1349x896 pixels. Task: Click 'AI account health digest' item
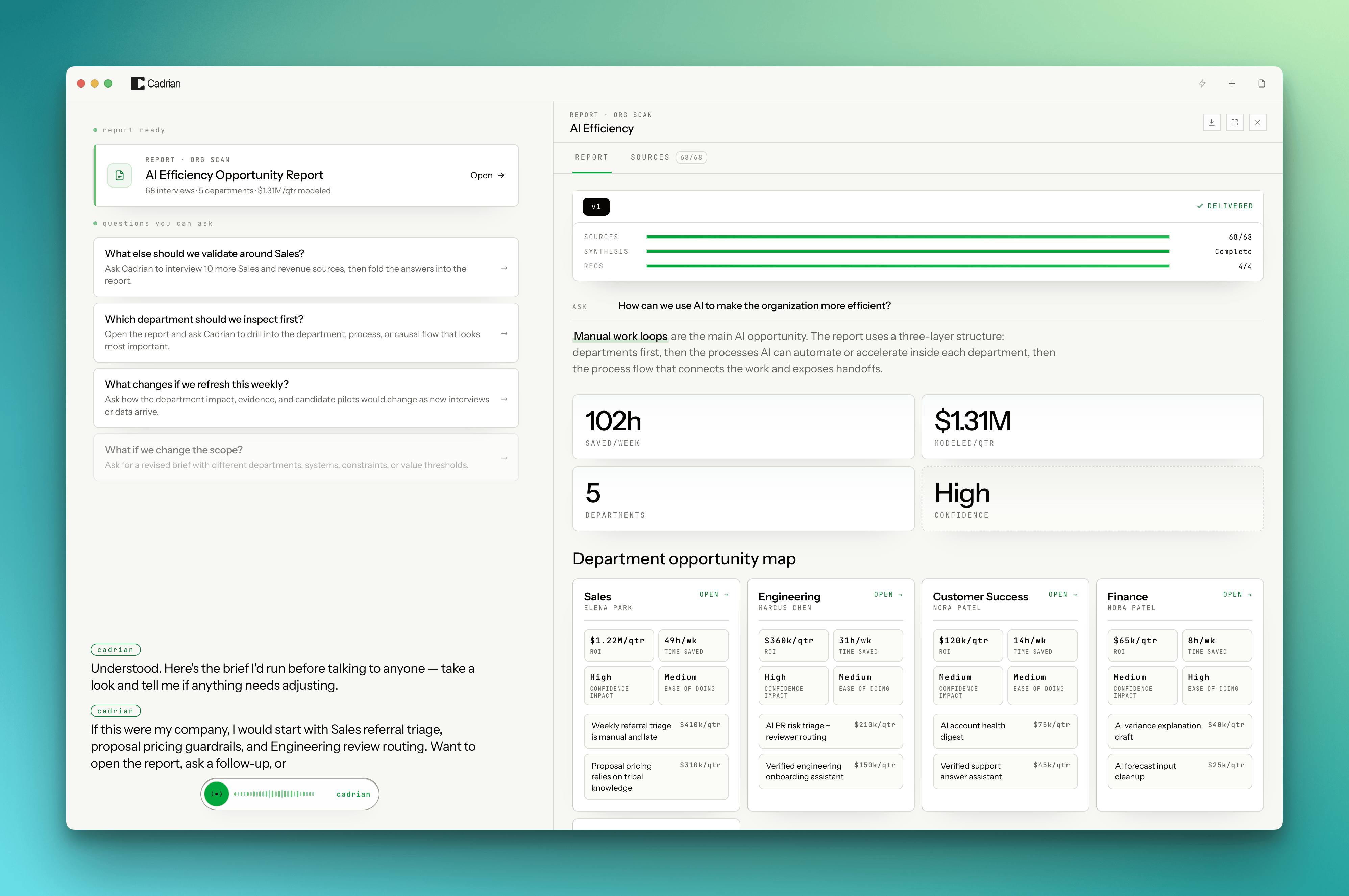point(1005,731)
